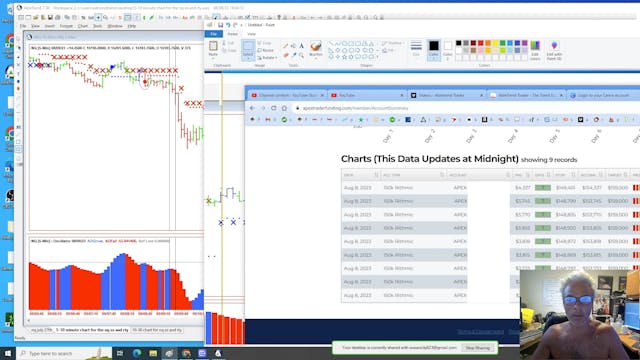Select the Pencil tool in Paint
The image size is (640, 360).
point(286,47)
